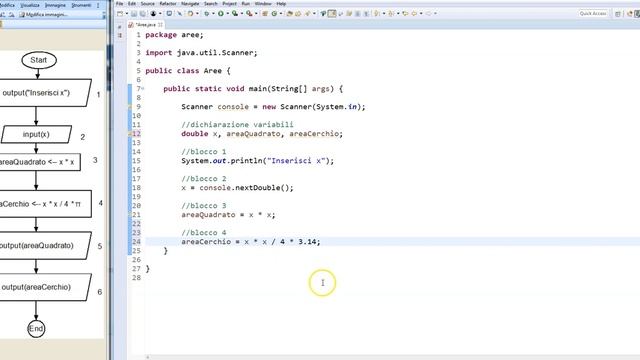Image resolution: width=640 pixels, height=360 pixels.
Task: Click the 'public class Aree {' line
Action: click(188, 71)
